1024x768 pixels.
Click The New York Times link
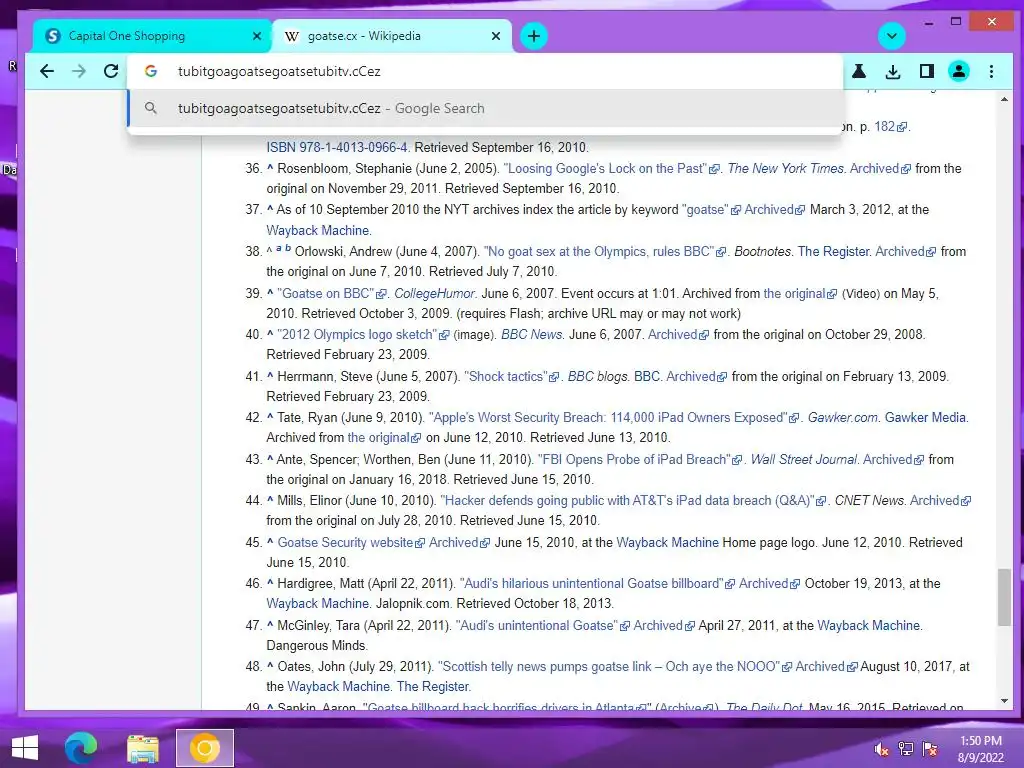786,168
